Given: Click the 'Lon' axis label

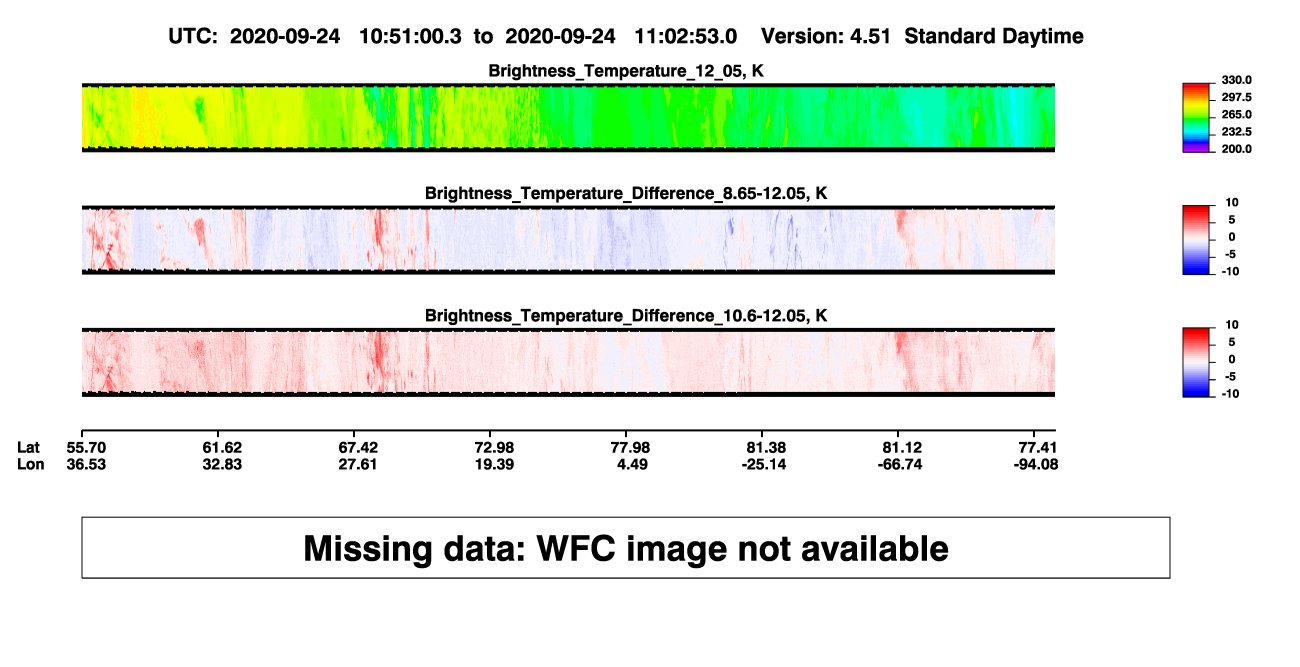Looking at the screenshot, I should click(30, 464).
